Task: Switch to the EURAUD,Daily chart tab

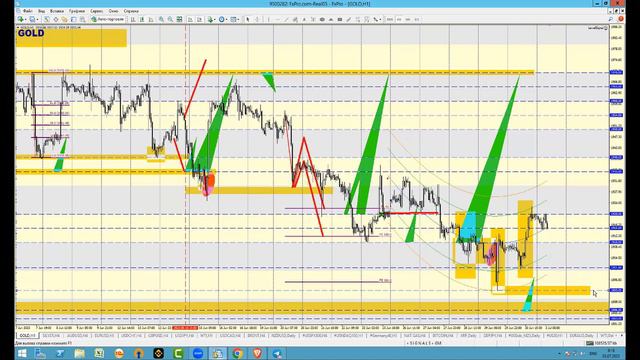Action: [x=581, y=336]
